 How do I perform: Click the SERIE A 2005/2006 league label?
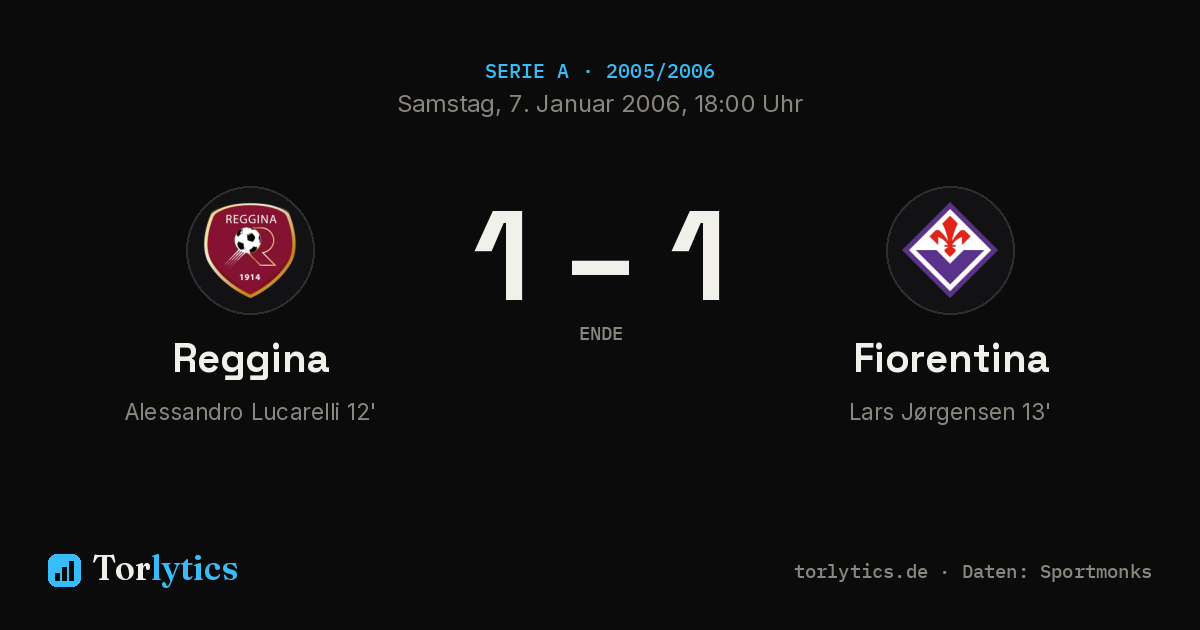click(x=600, y=71)
